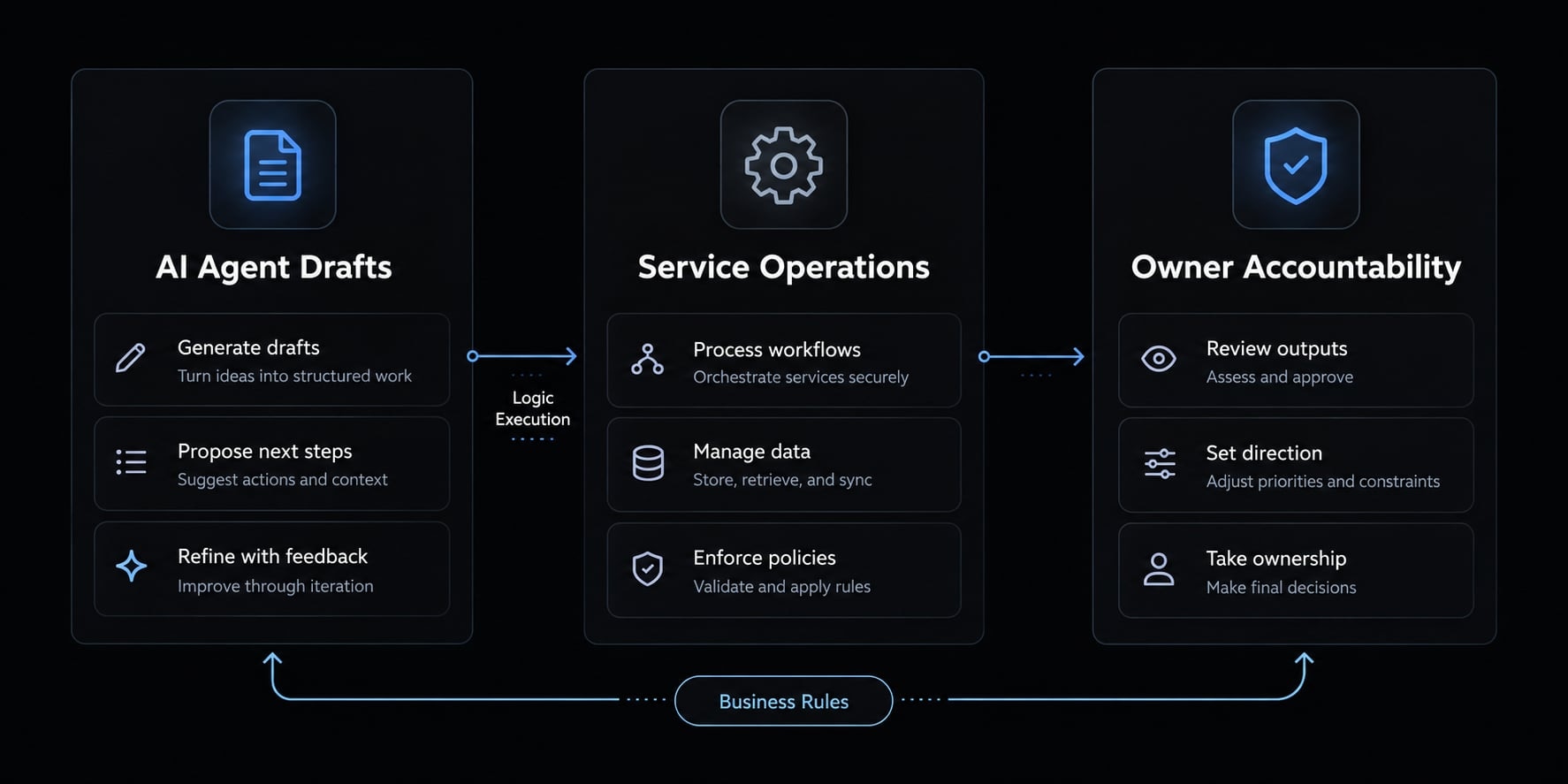
Task: Click the sliders icon beside Set direction
Action: pos(1160,464)
